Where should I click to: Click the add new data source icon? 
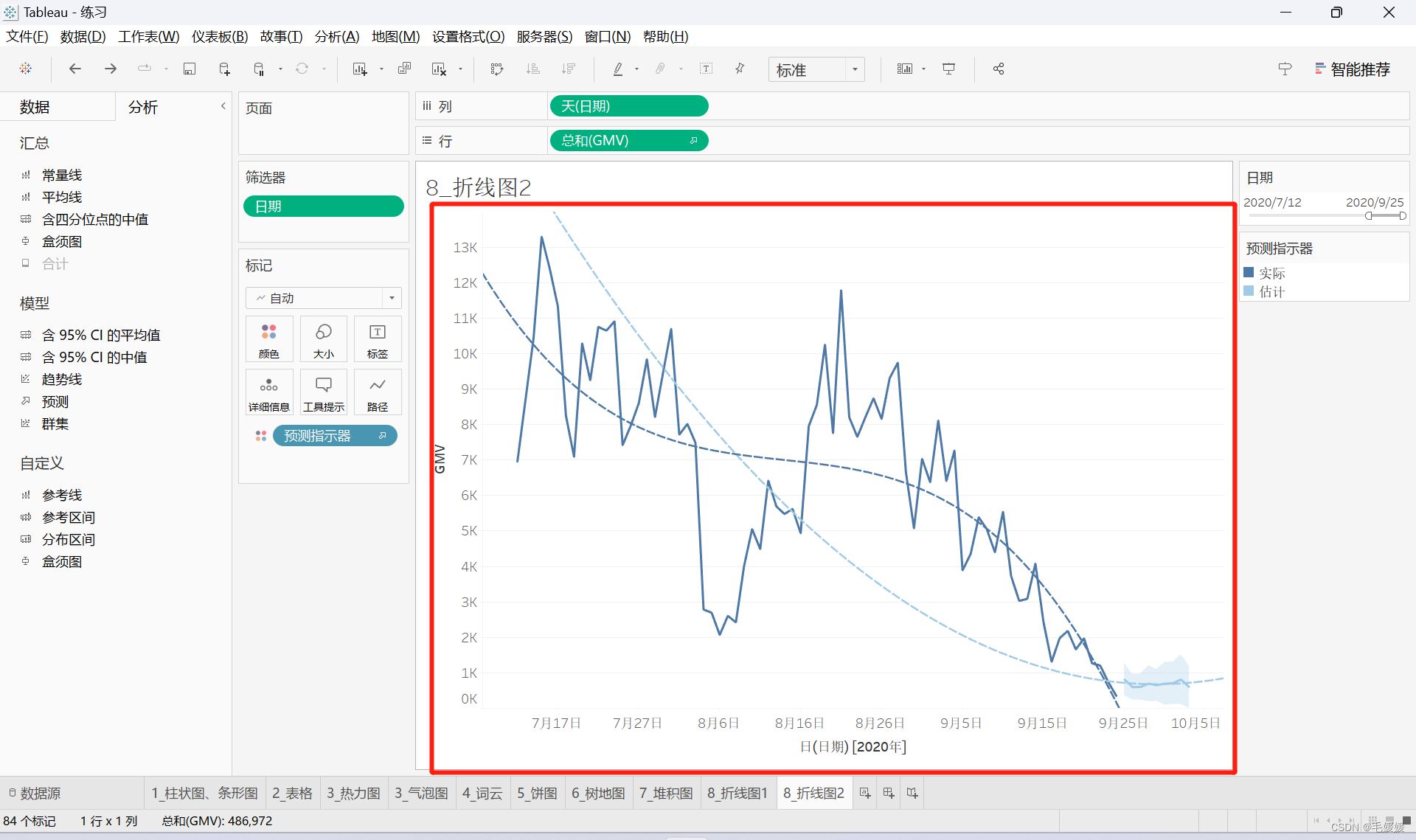pyautogui.click(x=224, y=69)
